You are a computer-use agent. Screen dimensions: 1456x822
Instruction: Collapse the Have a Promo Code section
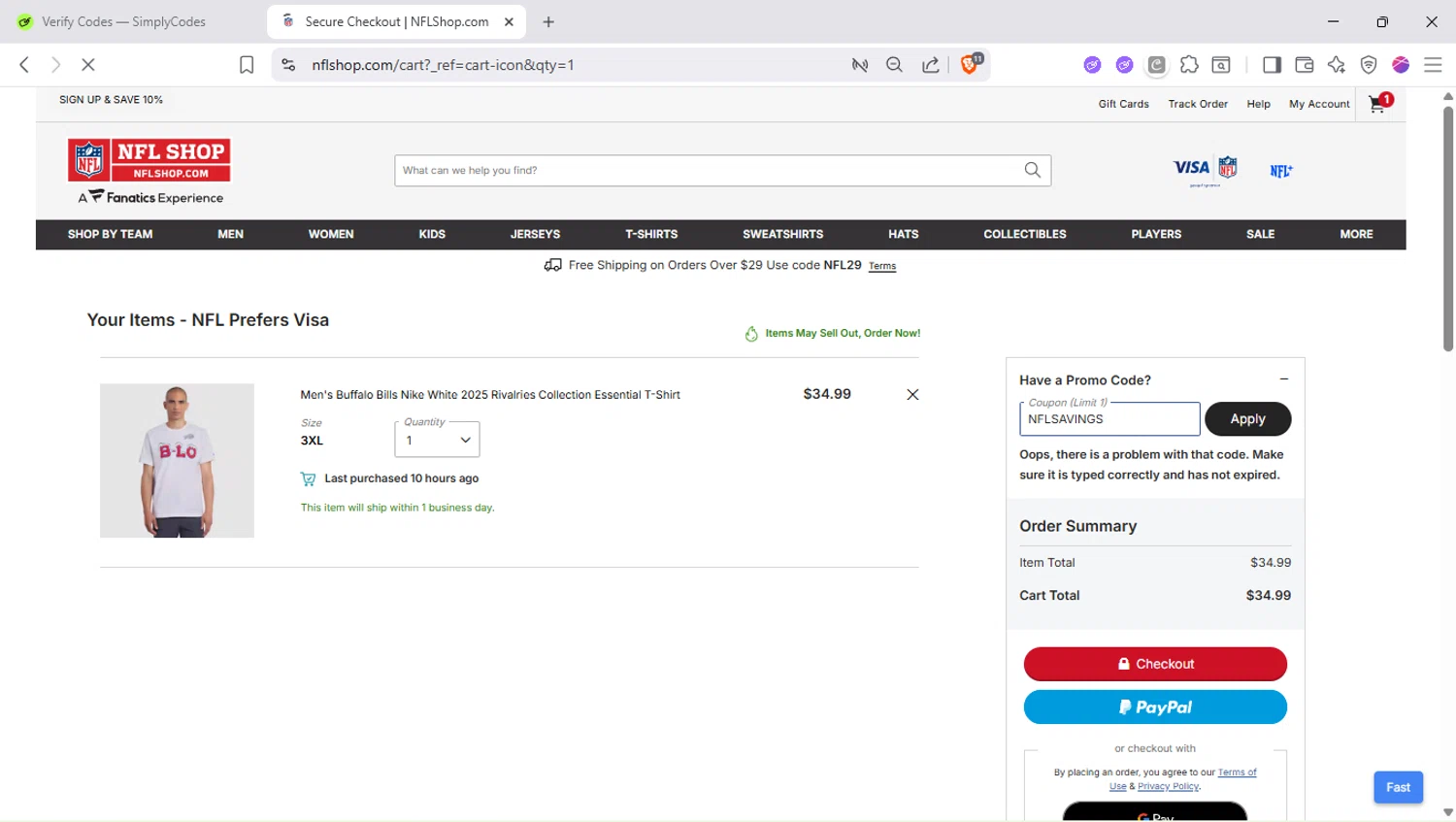point(1284,379)
